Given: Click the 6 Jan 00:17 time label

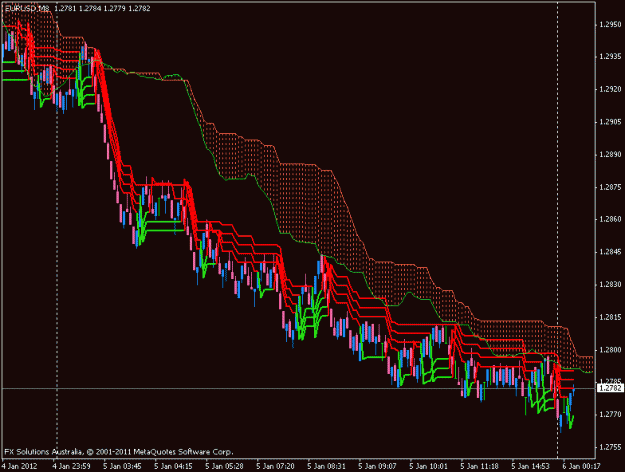Looking at the screenshot, I should (x=582, y=466).
